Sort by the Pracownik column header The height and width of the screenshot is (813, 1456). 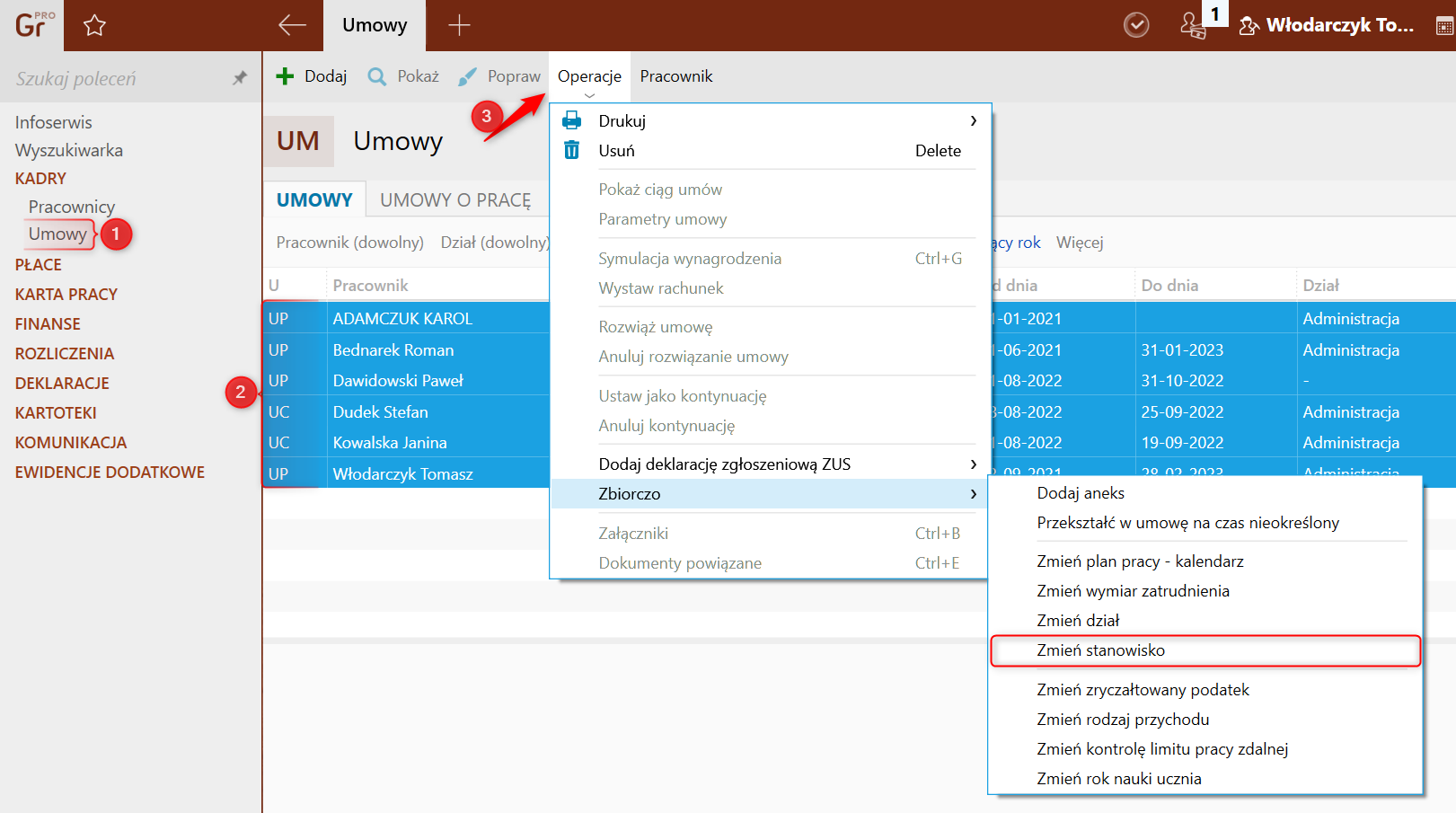pos(370,285)
